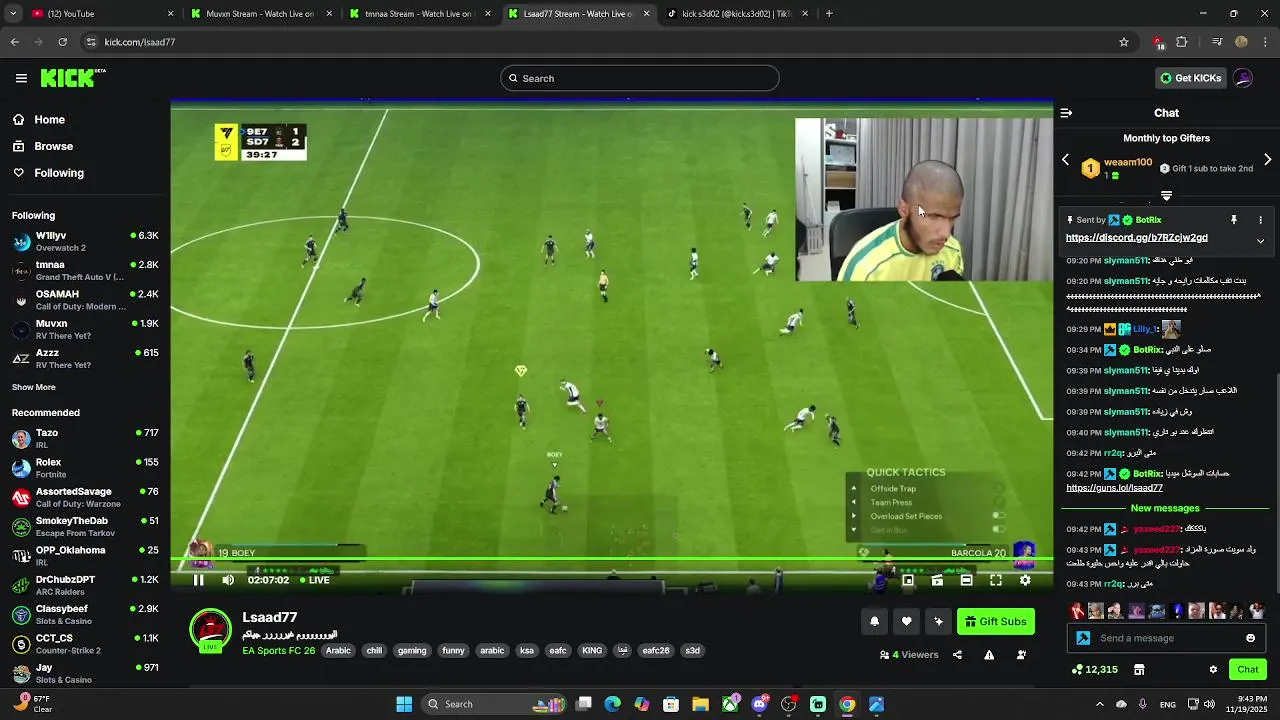
Task: Click Show More under Following
Action: (34, 387)
